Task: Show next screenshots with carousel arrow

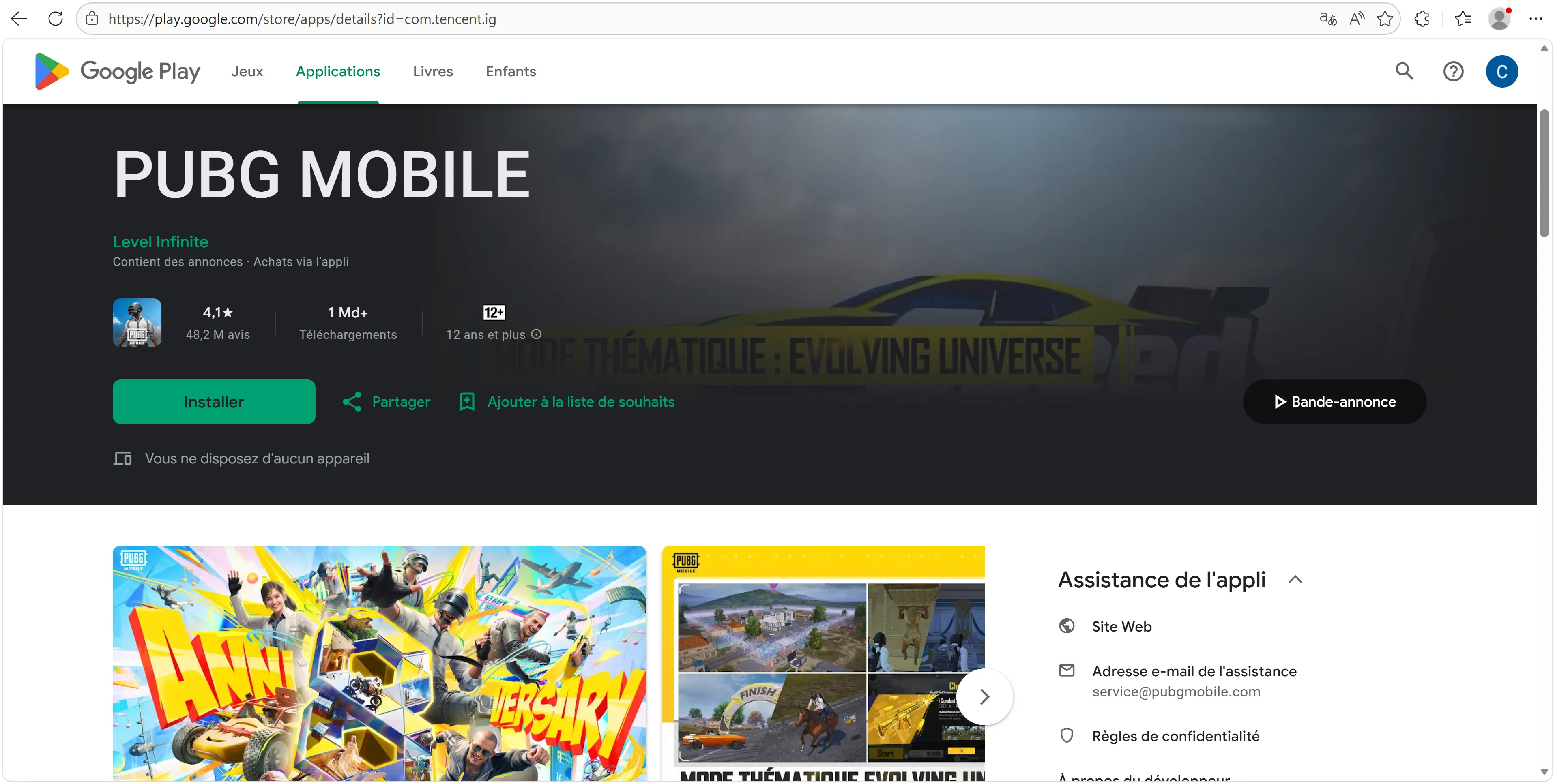Action: tap(984, 696)
